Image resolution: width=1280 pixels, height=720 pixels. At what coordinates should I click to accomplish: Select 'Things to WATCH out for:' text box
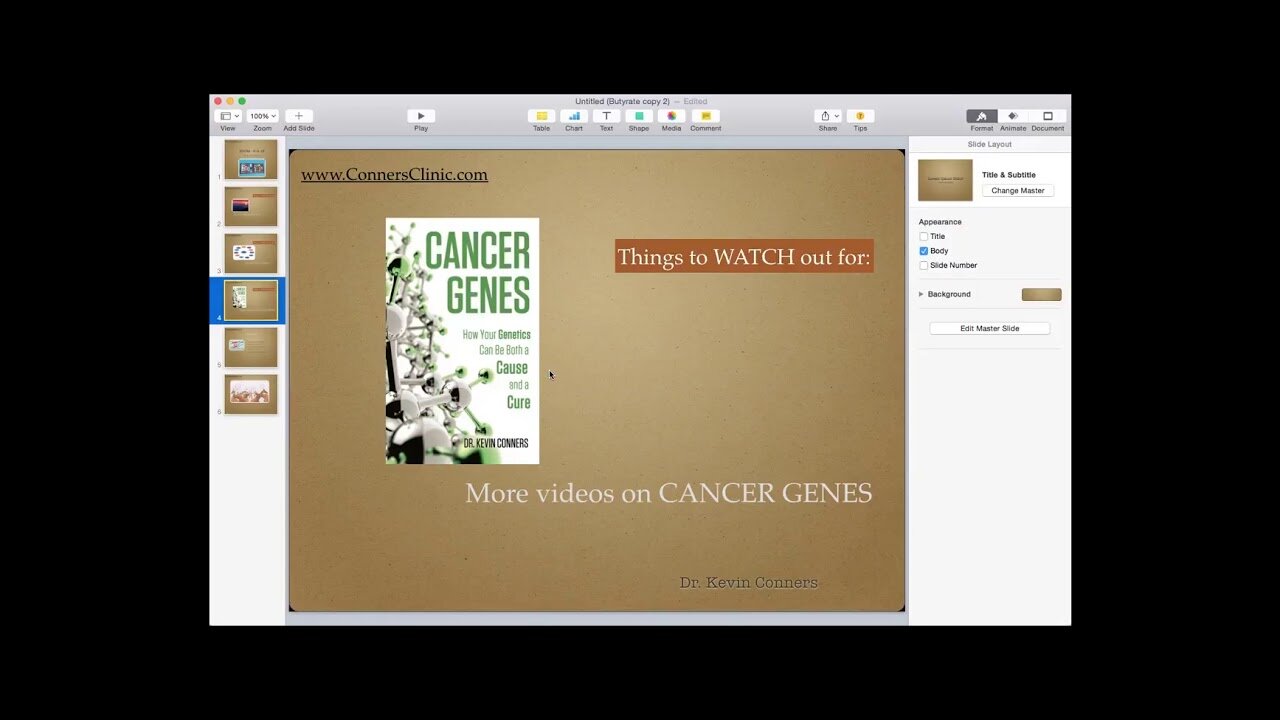(x=744, y=257)
